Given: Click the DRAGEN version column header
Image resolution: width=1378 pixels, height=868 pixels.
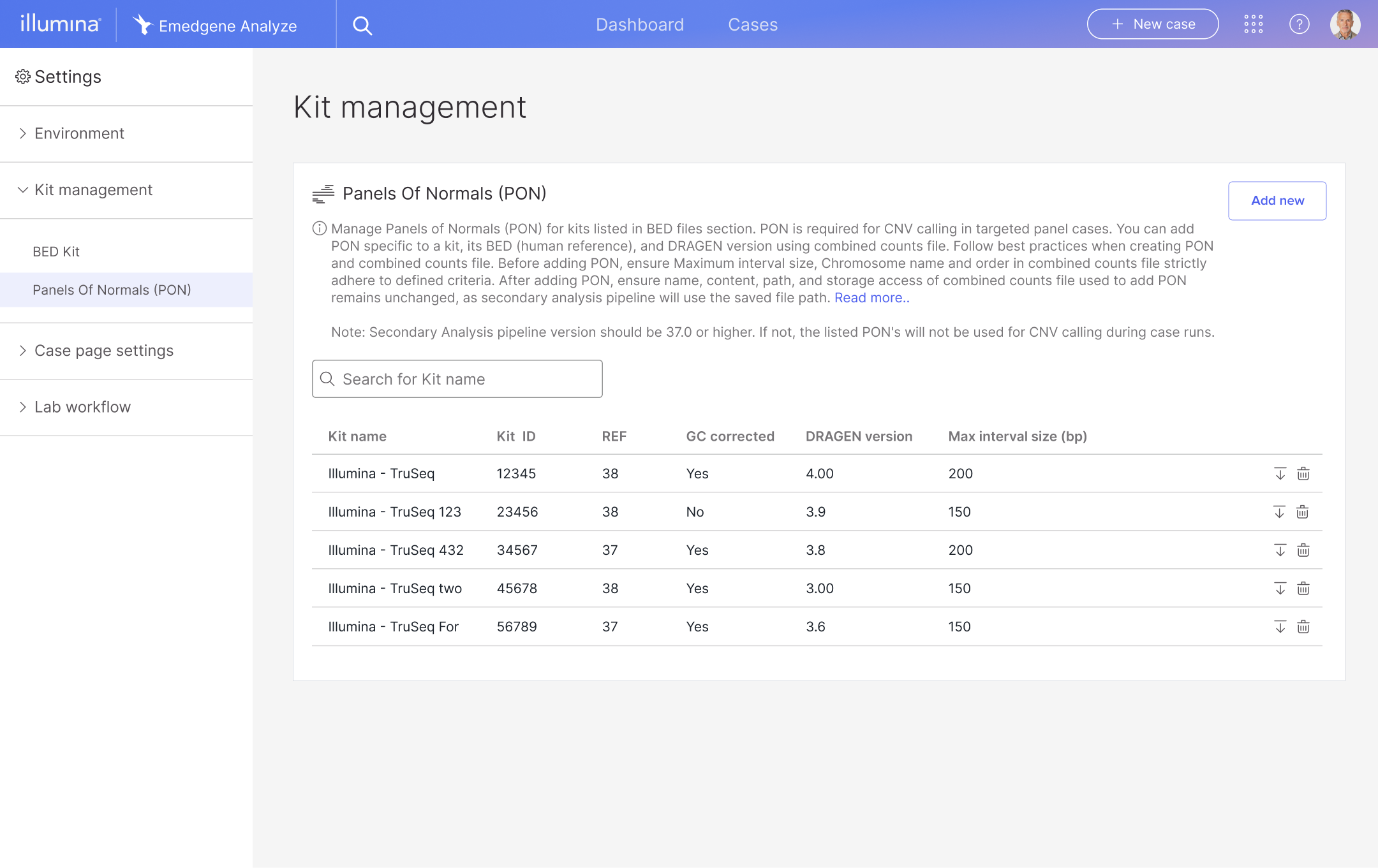Looking at the screenshot, I should (x=859, y=436).
